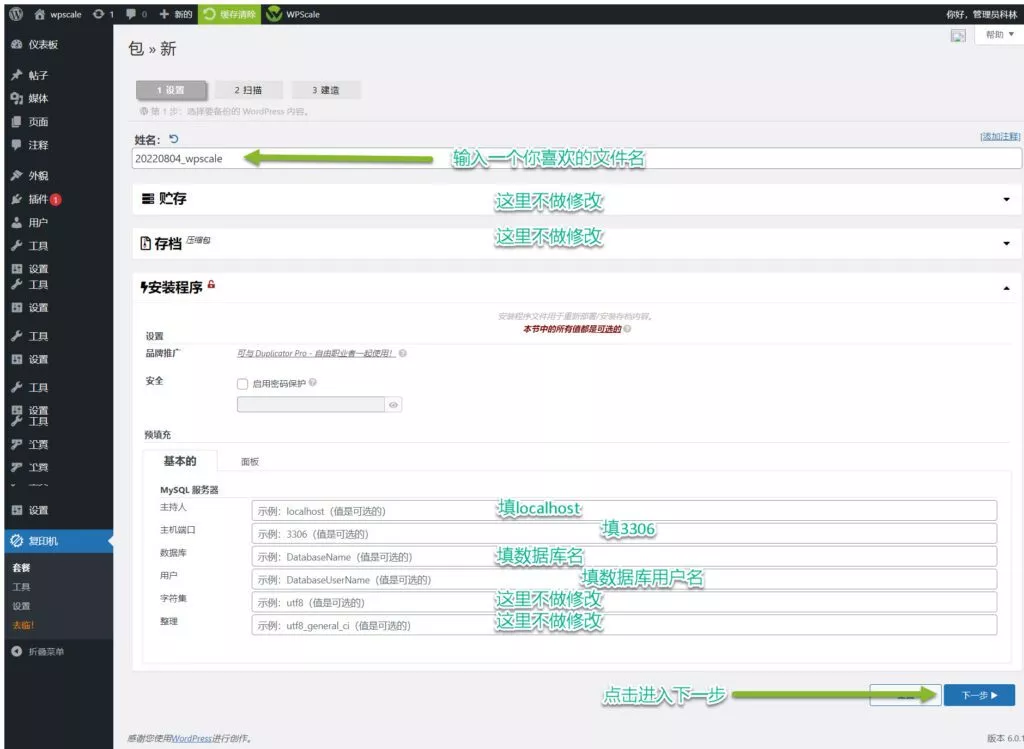Open the wpscale site home link
1024x749 pixels.
tap(58, 14)
